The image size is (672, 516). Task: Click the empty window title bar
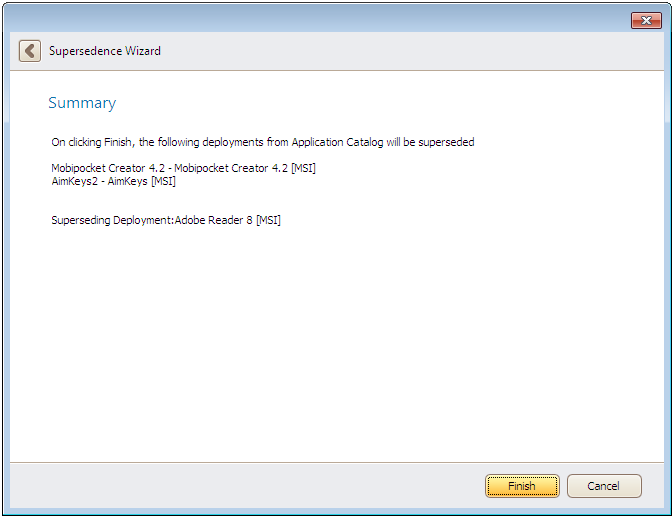tap(300, 20)
